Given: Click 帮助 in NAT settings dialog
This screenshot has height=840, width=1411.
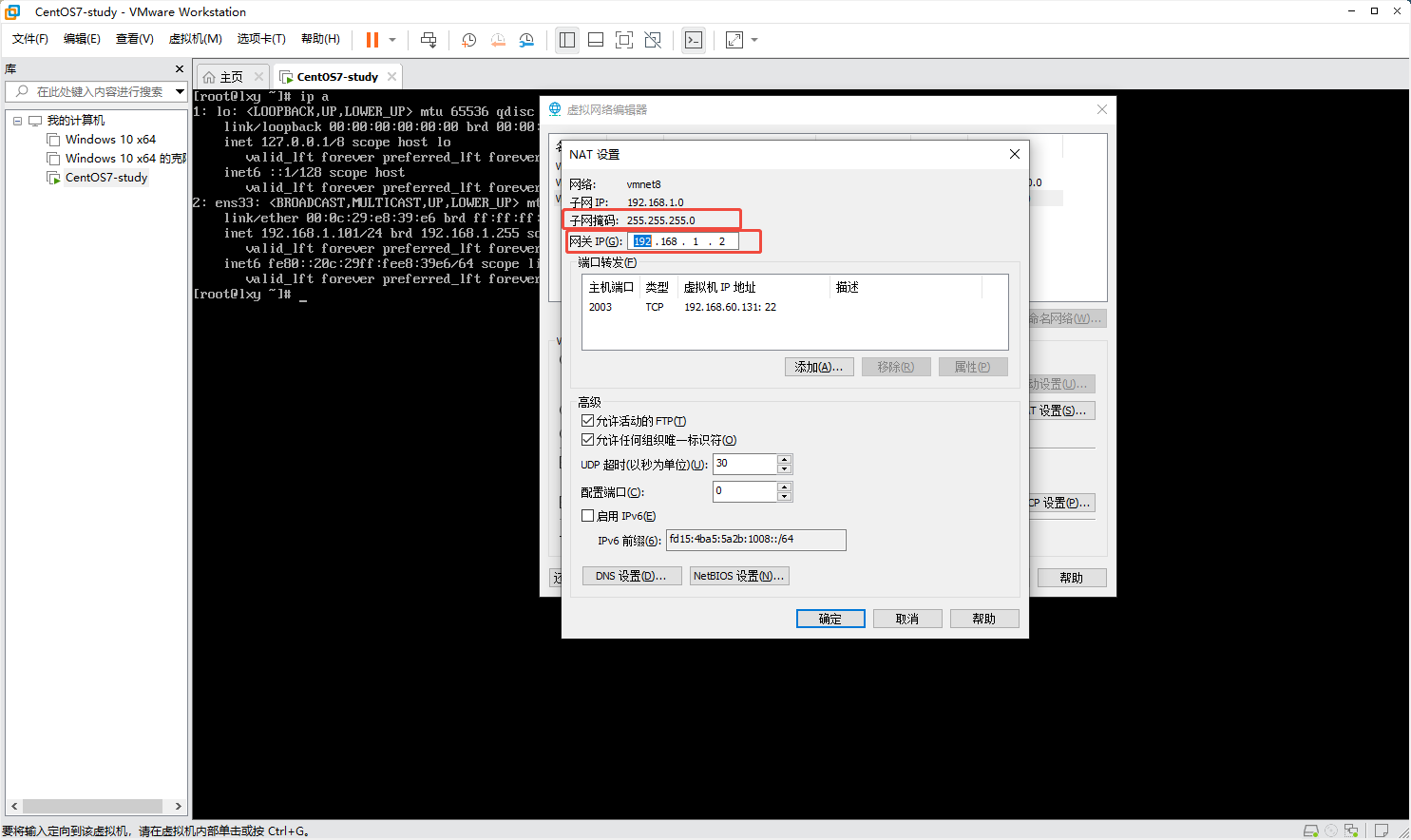Looking at the screenshot, I should (984, 619).
